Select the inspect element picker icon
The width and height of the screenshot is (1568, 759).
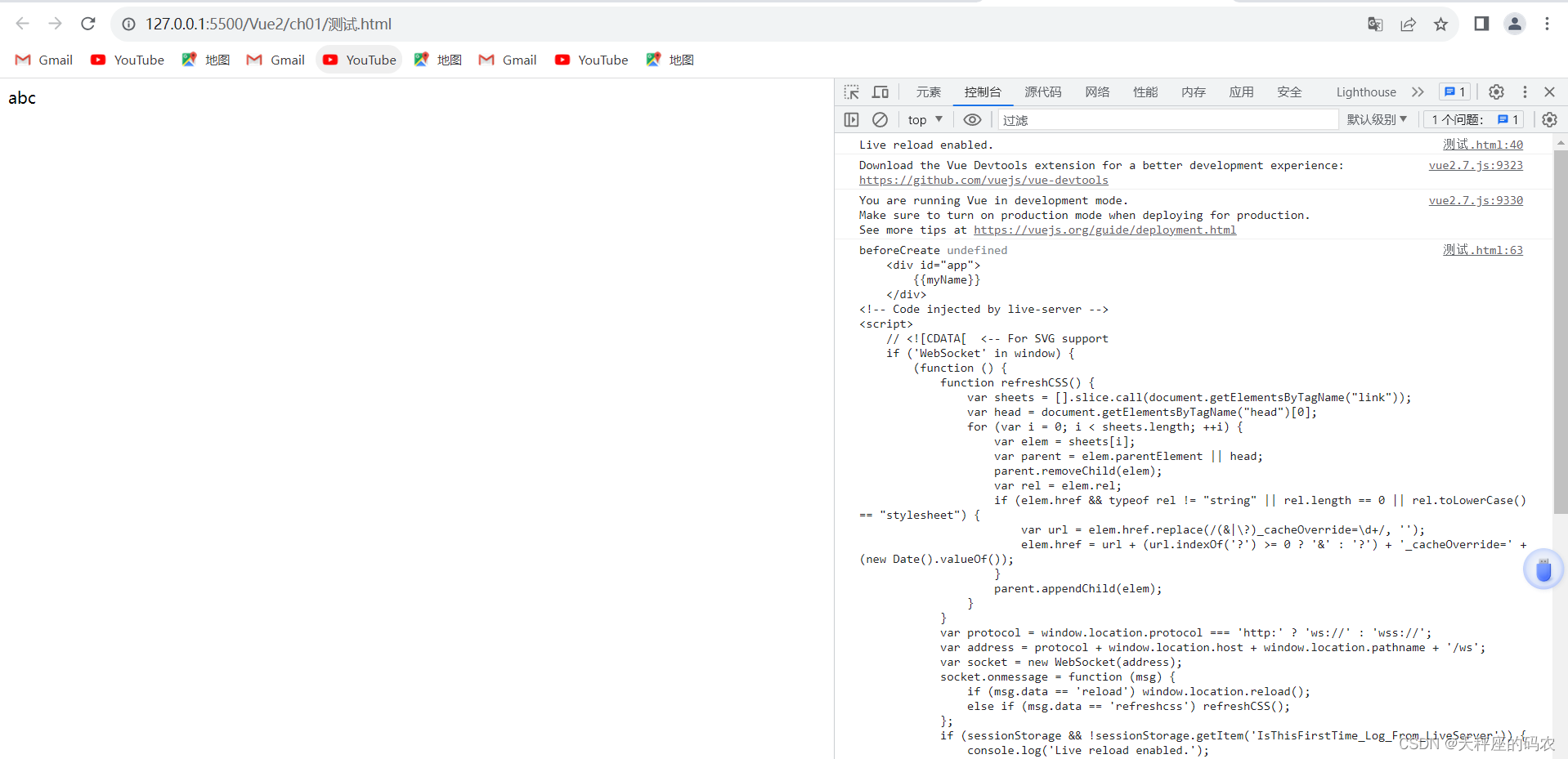tap(852, 92)
